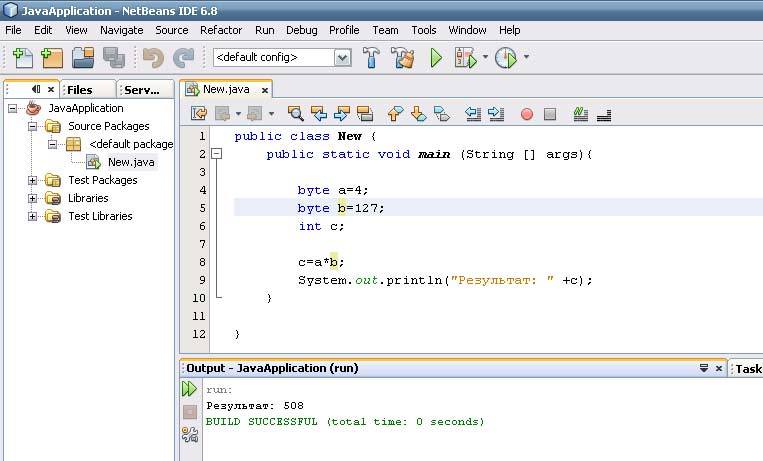Viewport: 763px width, 461px height.
Task: Click the Undo arrow in main toolbar
Action: [x=152, y=58]
